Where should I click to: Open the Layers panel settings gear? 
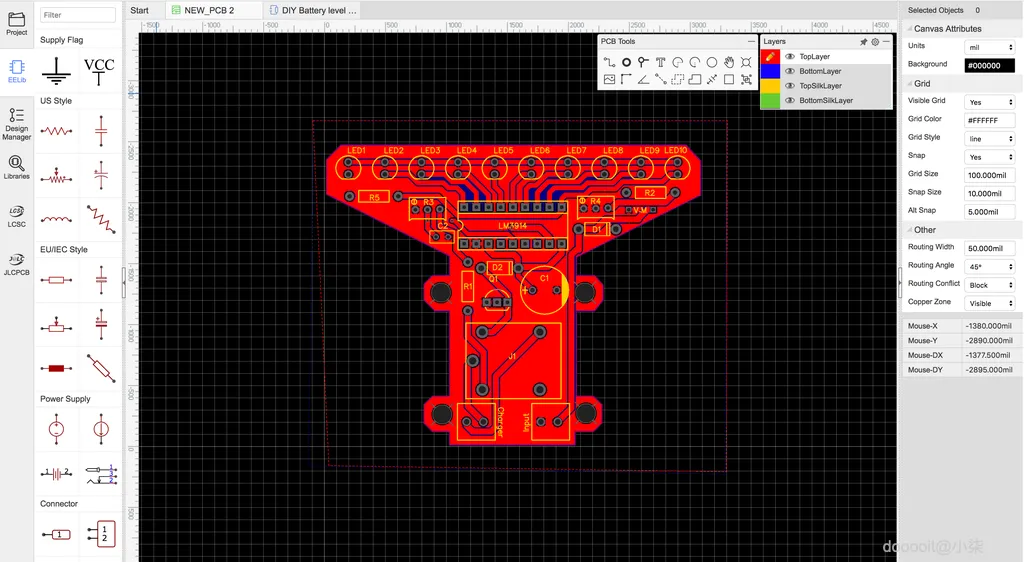click(x=875, y=42)
